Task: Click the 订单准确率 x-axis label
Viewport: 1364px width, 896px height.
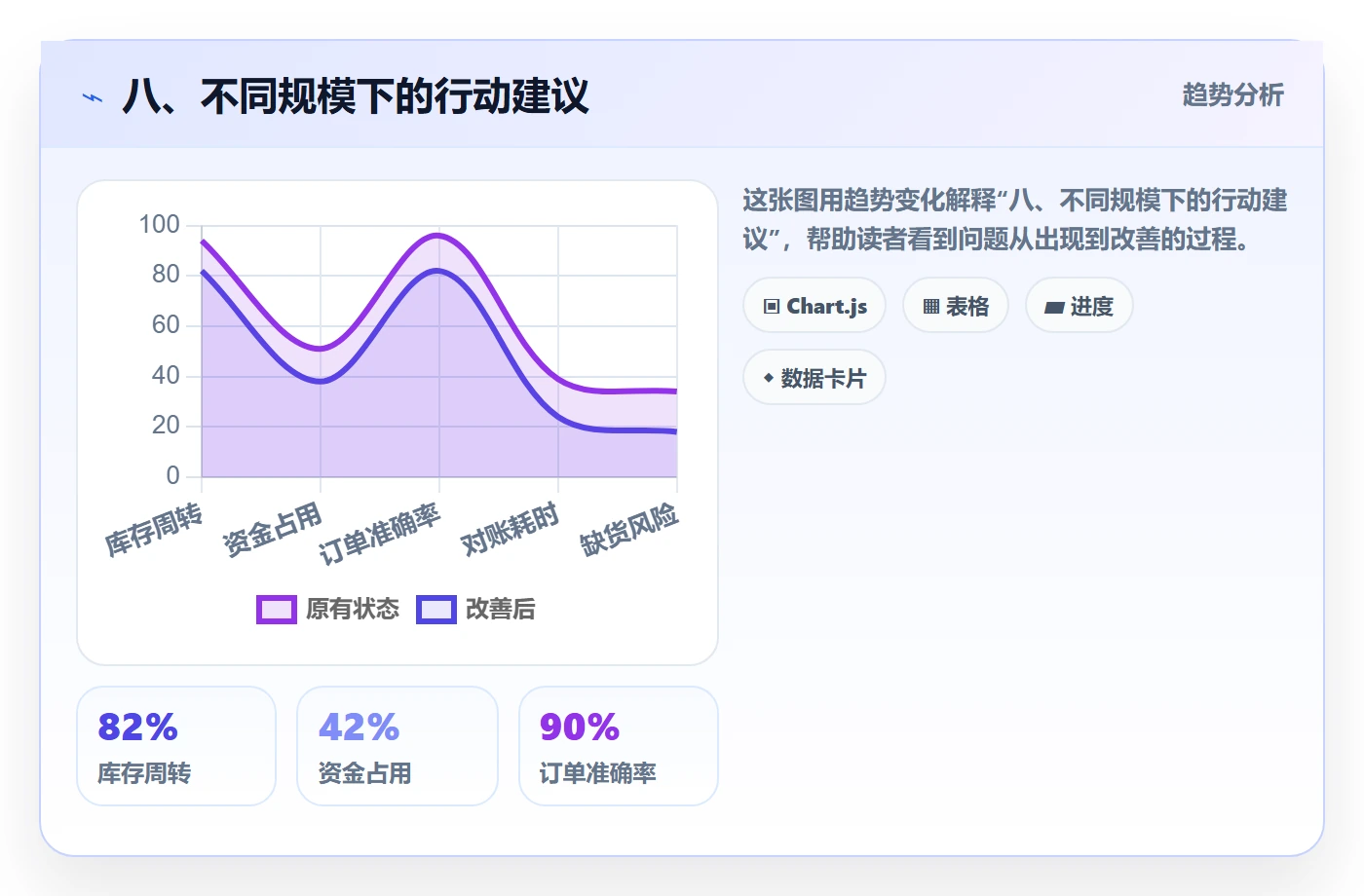Action: click(x=380, y=535)
